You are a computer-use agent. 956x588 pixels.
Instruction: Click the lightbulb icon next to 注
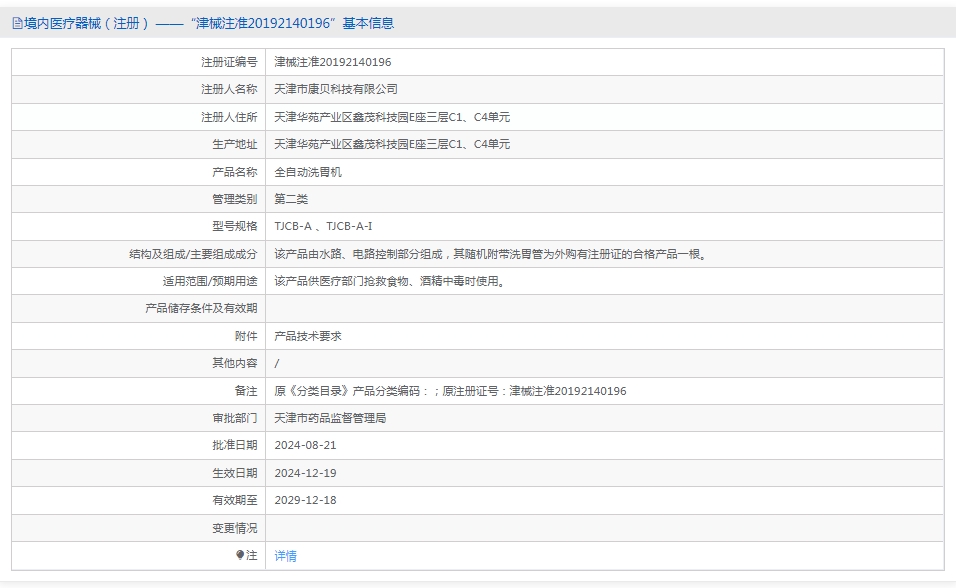click(x=240, y=555)
